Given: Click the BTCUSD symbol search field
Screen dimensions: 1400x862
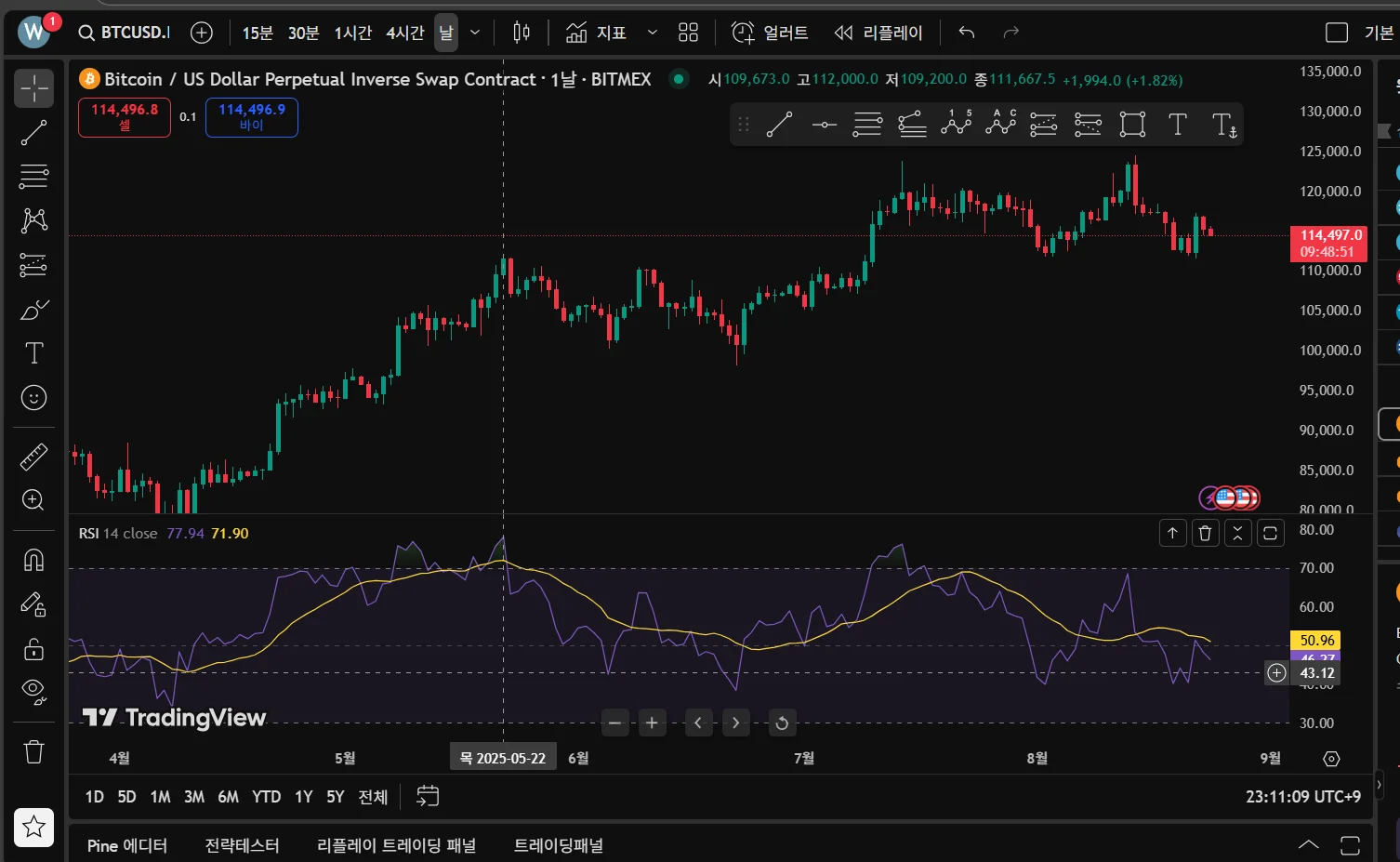Looking at the screenshot, I should click(125, 33).
